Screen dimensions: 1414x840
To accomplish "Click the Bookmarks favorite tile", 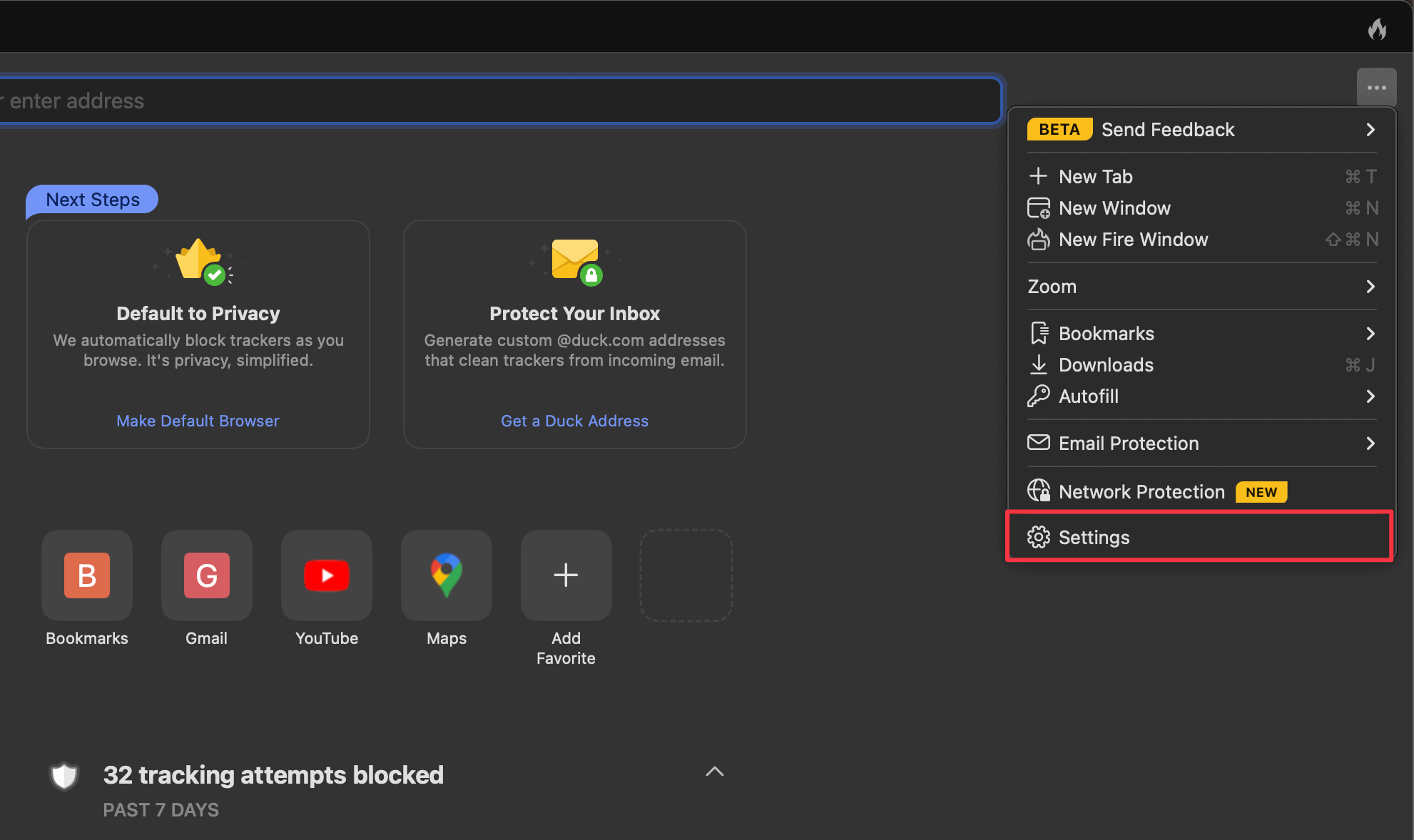I will [x=87, y=575].
